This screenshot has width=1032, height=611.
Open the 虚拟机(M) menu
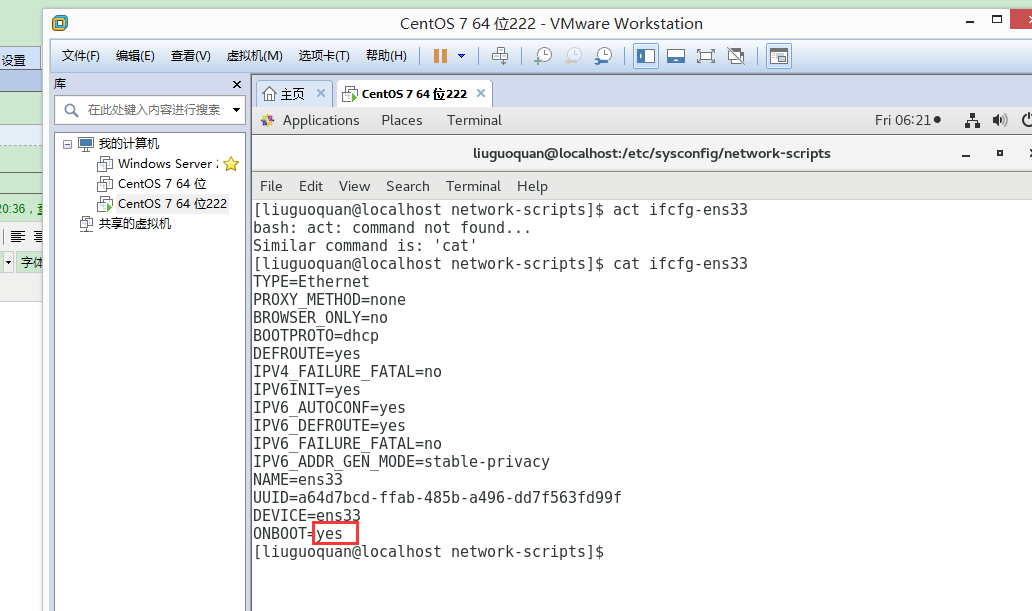254,56
